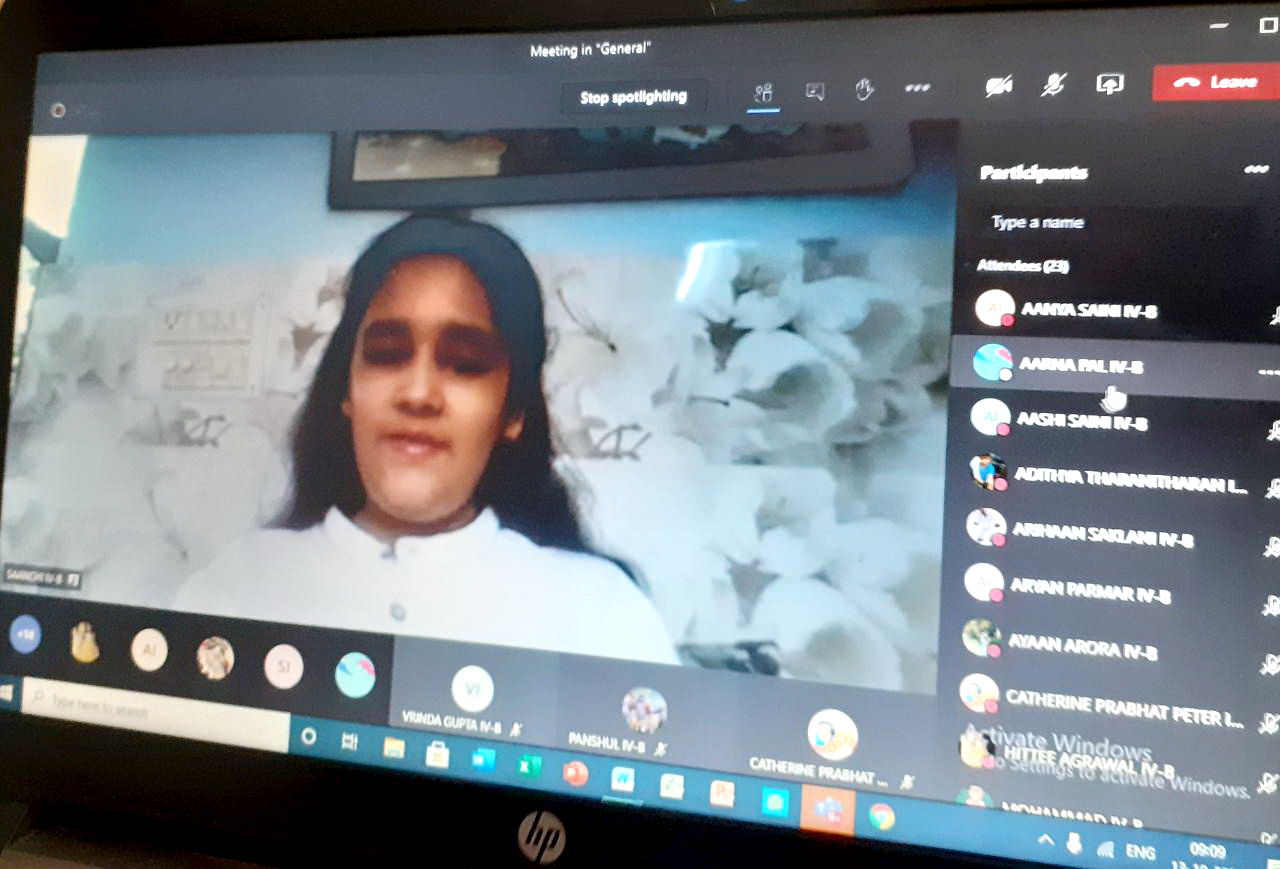This screenshot has height=869, width=1280.
Task: Open Participants panel more options ellipsis
Action: [x=1256, y=169]
